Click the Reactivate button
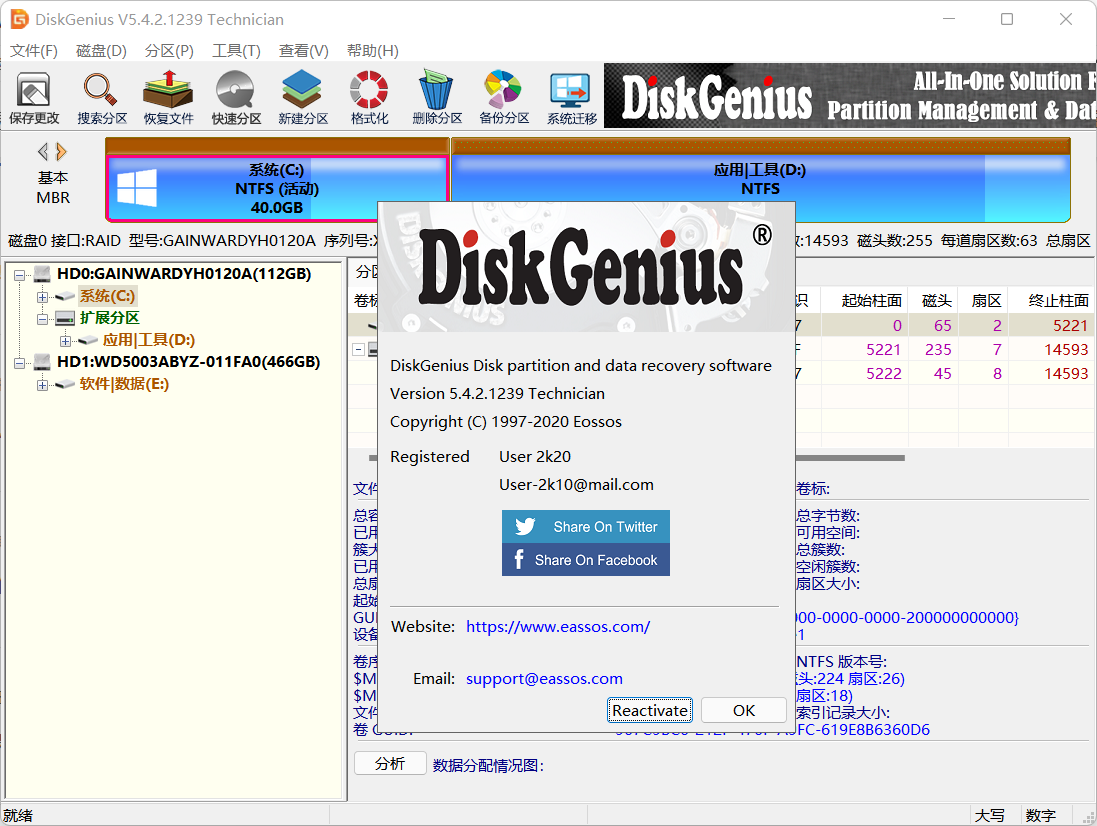Viewport: 1097px width, 826px height. click(x=650, y=711)
